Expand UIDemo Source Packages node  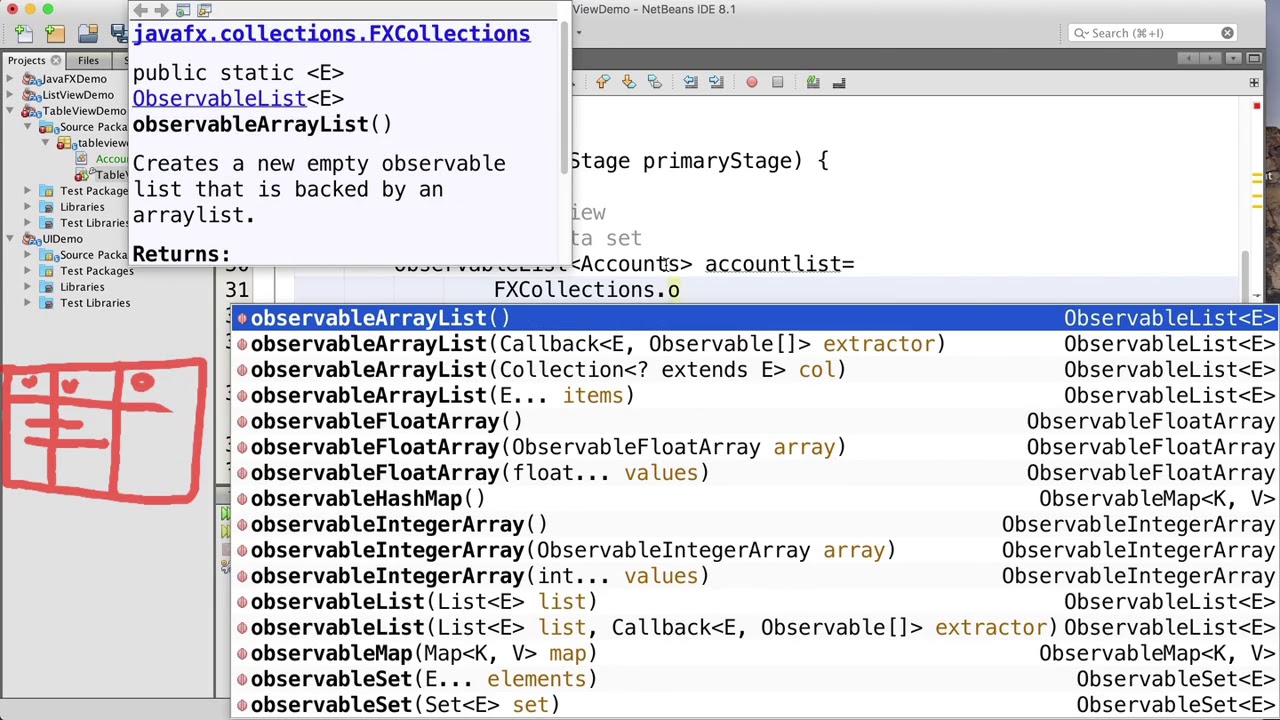[28, 255]
